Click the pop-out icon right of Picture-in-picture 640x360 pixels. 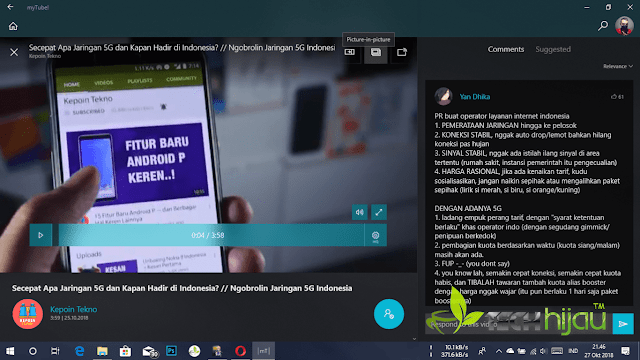tap(402, 52)
